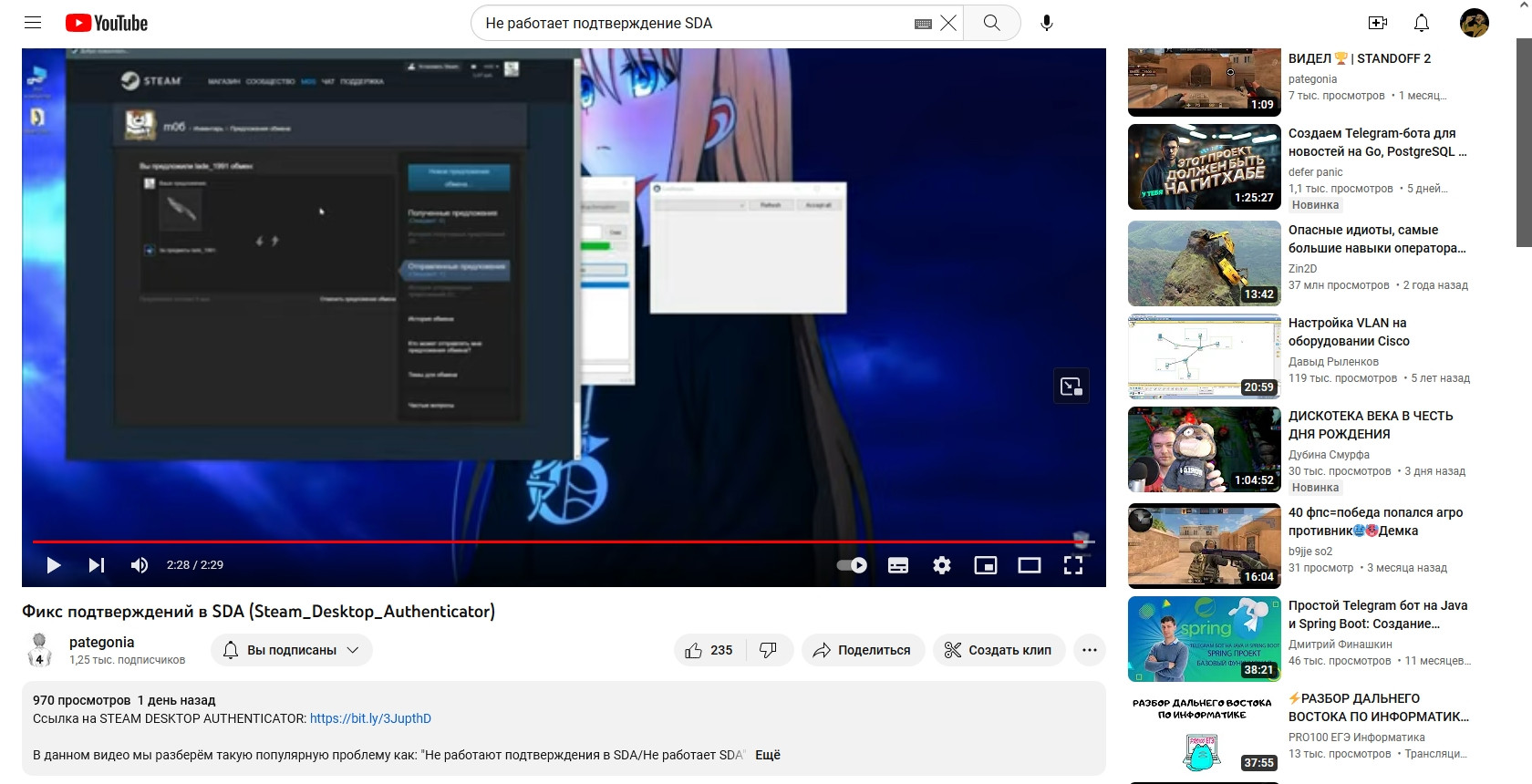Go to the YouTube home logo
Viewport: 1532px width, 784px height.
coord(107,23)
